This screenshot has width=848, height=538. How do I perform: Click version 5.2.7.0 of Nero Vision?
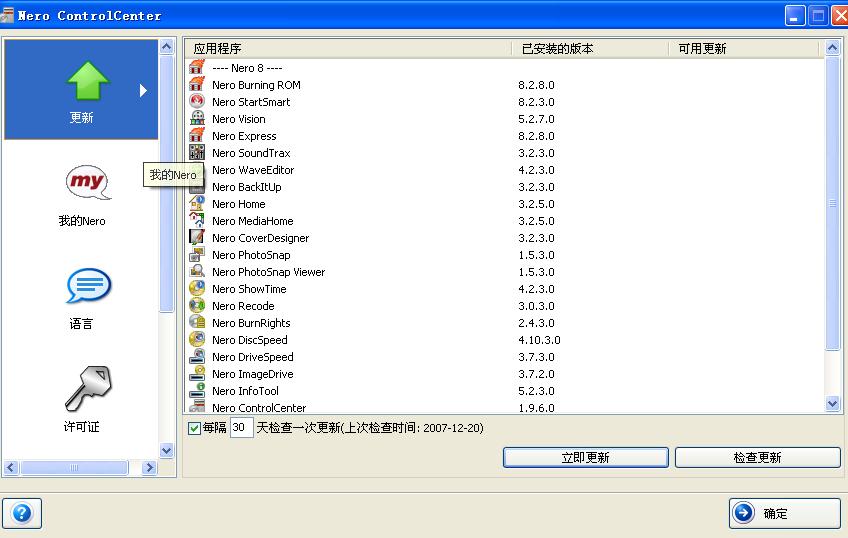point(536,119)
